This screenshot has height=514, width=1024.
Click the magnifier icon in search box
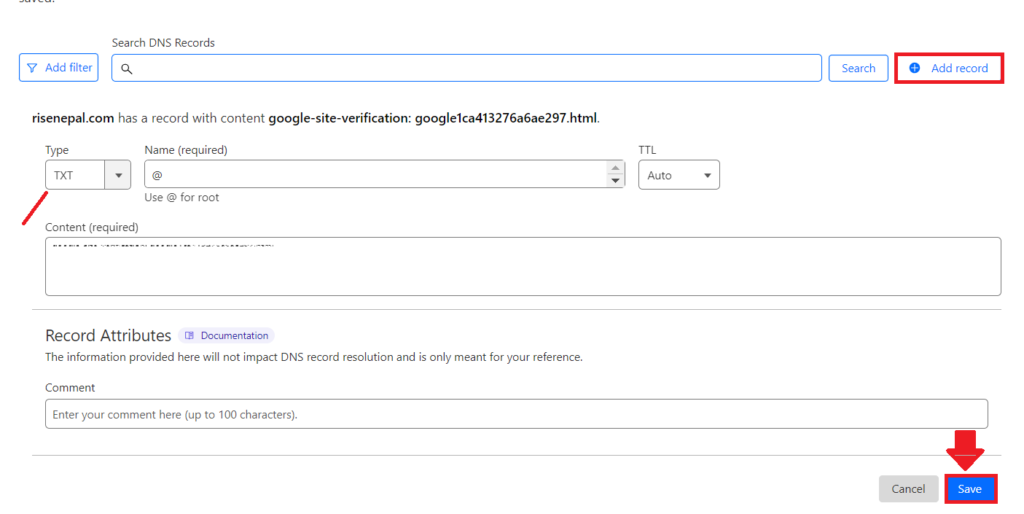(x=127, y=69)
